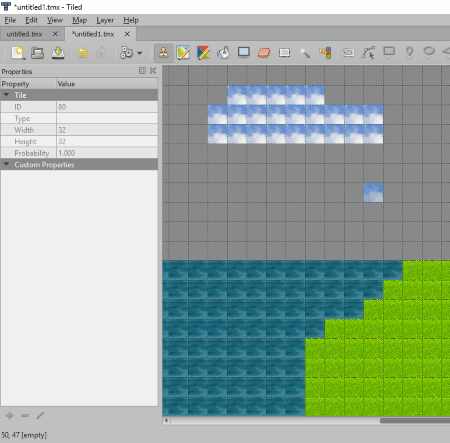Click the Probability value field
Viewport: 450px width, 443px height.
(x=107, y=153)
